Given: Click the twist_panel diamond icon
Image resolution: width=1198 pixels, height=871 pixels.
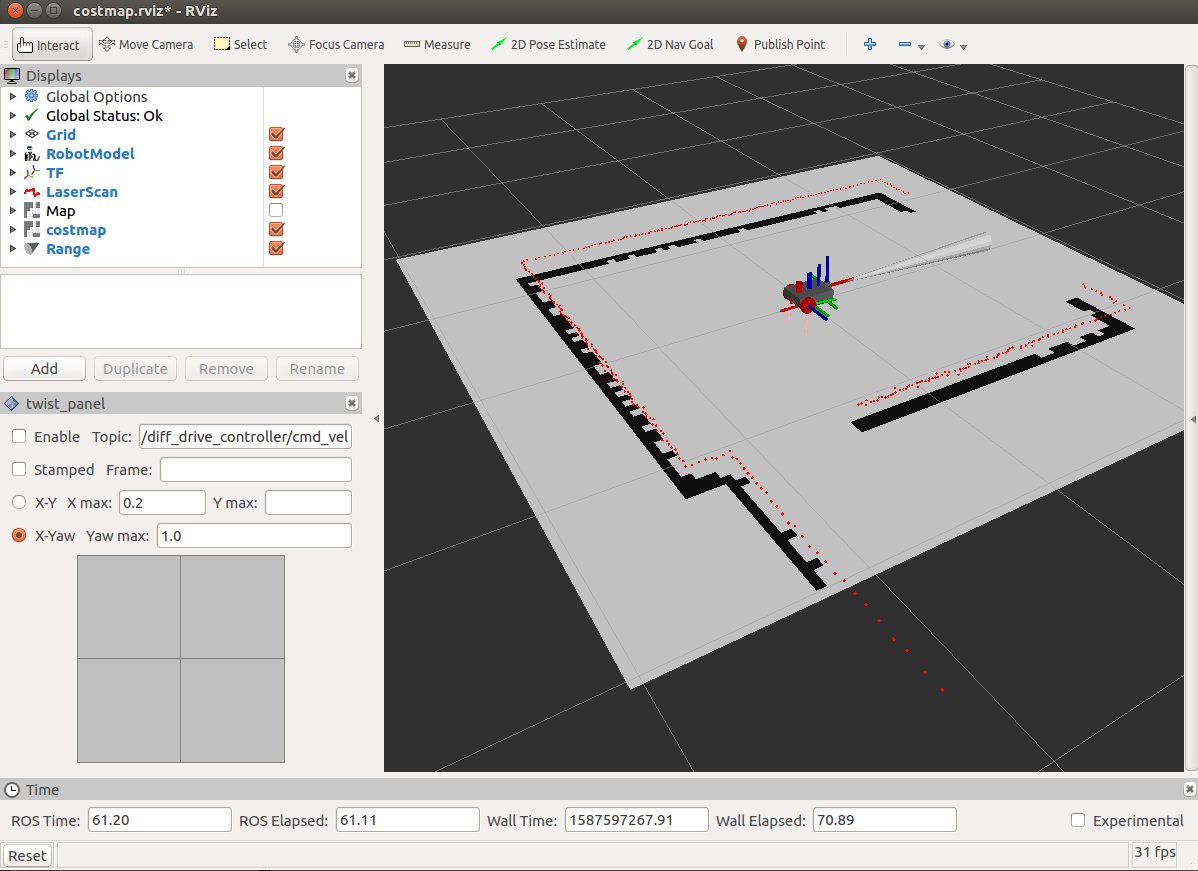Looking at the screenshot, I should tap(11, 403).
